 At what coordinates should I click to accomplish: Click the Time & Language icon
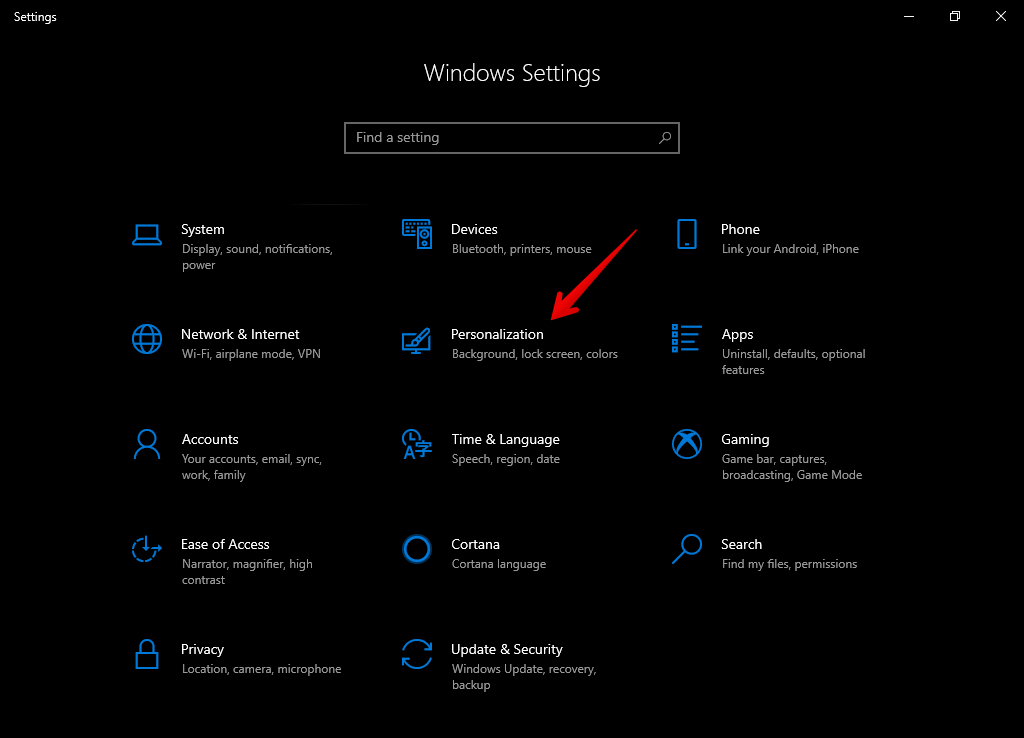click(417, 444)
